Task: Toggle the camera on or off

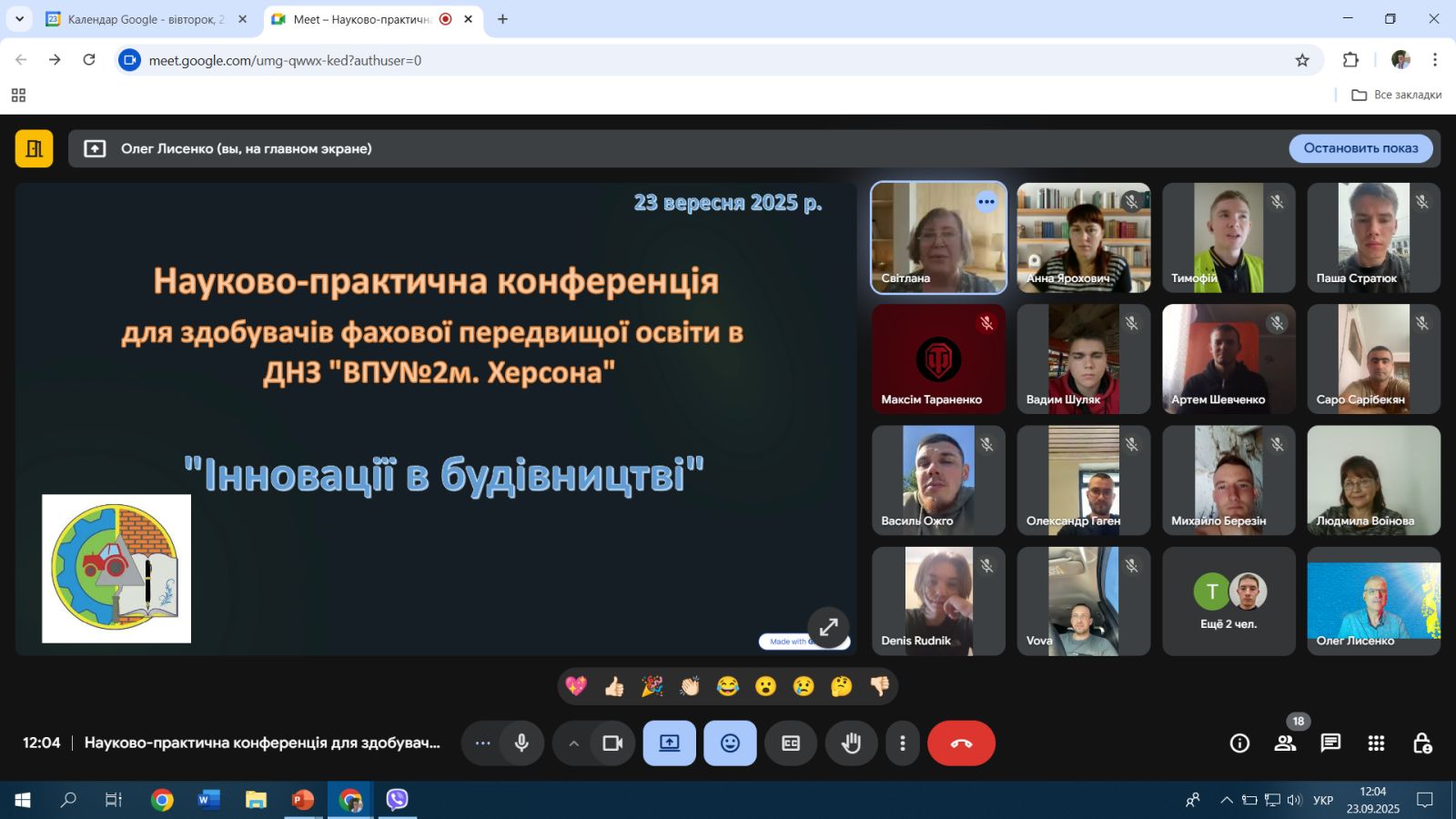Action: point(612,743)
